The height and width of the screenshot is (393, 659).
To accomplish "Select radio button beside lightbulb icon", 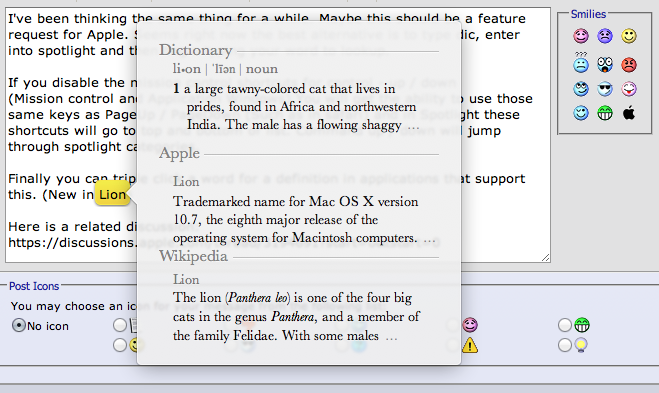I will (x=564, y=345).
